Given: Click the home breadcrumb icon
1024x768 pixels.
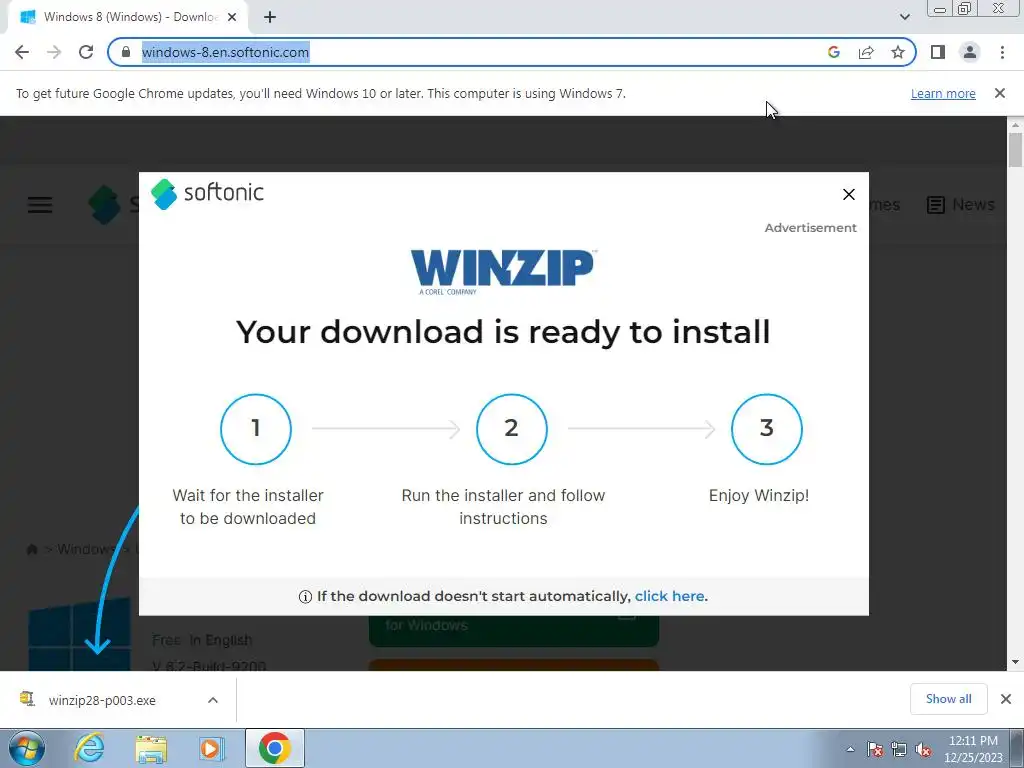Looking at the screenshot, I should point(31,549).
